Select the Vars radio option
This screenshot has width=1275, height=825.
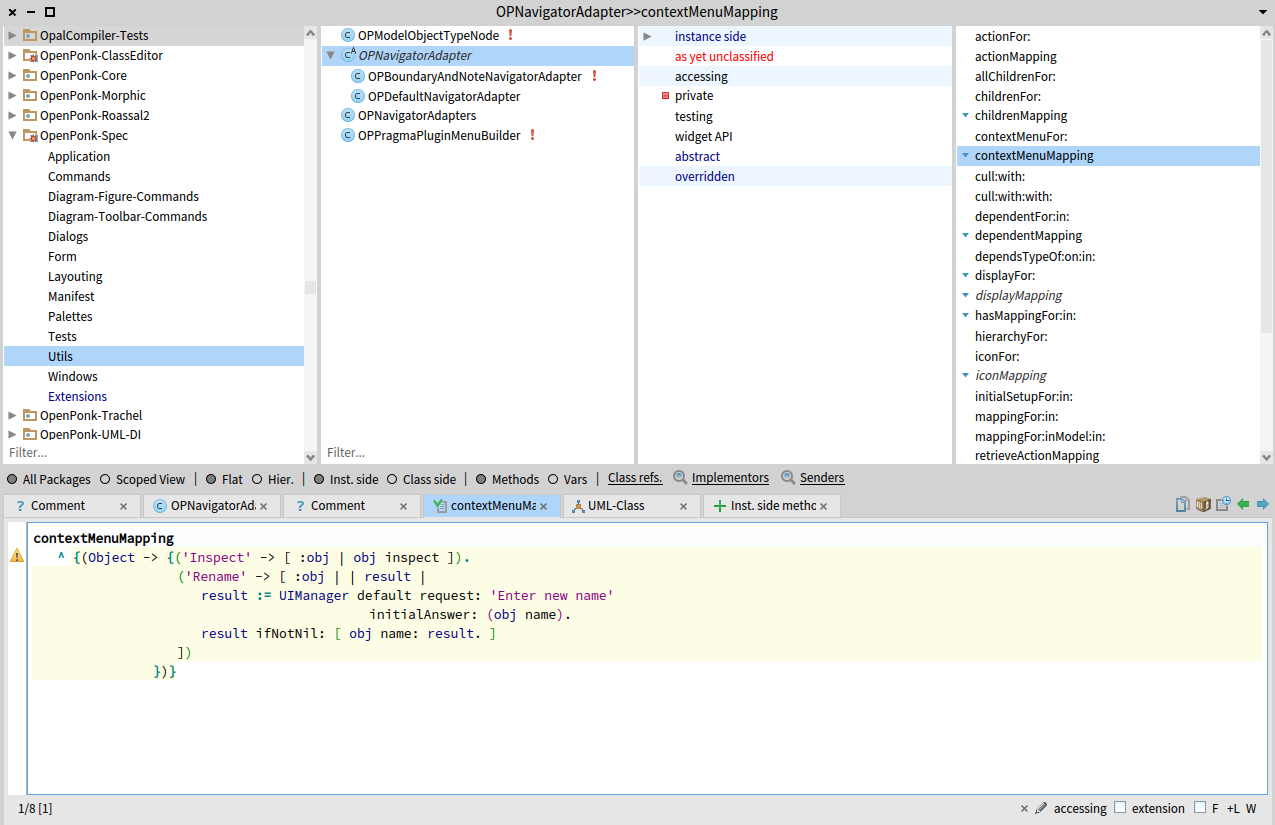coord(552,479)
